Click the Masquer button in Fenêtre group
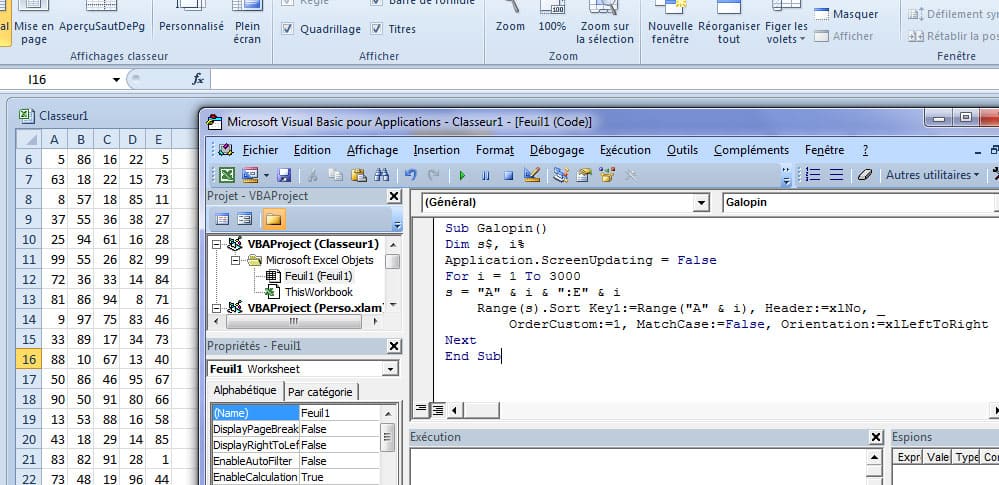The height and width of the screenshot is (485, 999). click(846, 15)
